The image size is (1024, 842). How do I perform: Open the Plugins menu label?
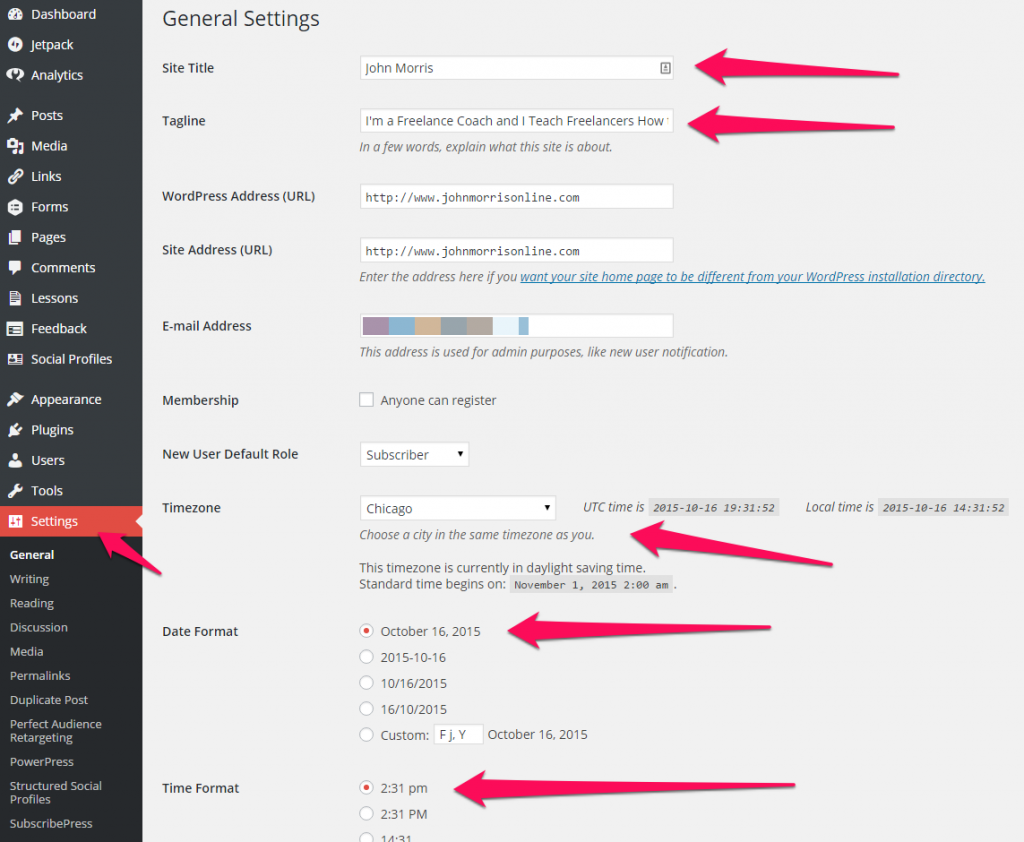point(52,430)
